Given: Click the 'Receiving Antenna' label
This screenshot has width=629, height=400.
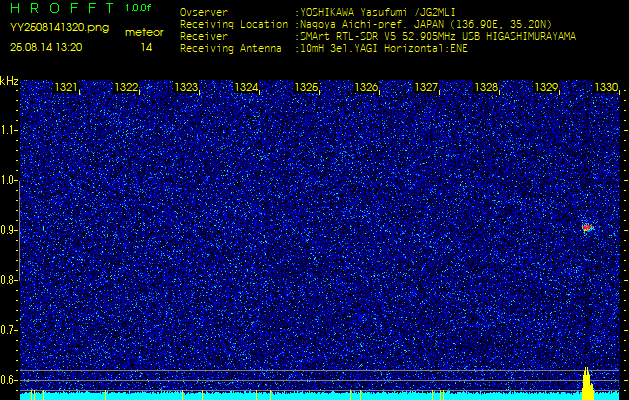Looking at the screenshot, I should pos(231,49).
